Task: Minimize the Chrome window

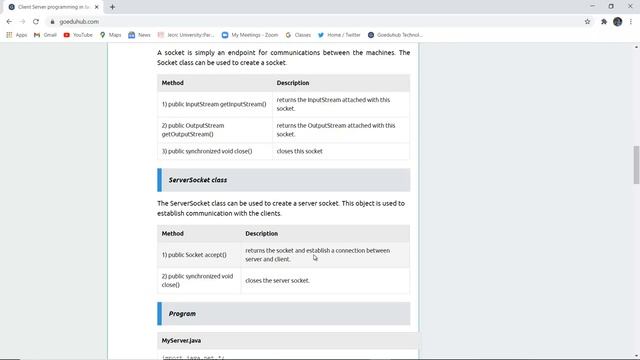Action: tap(592, 7)
